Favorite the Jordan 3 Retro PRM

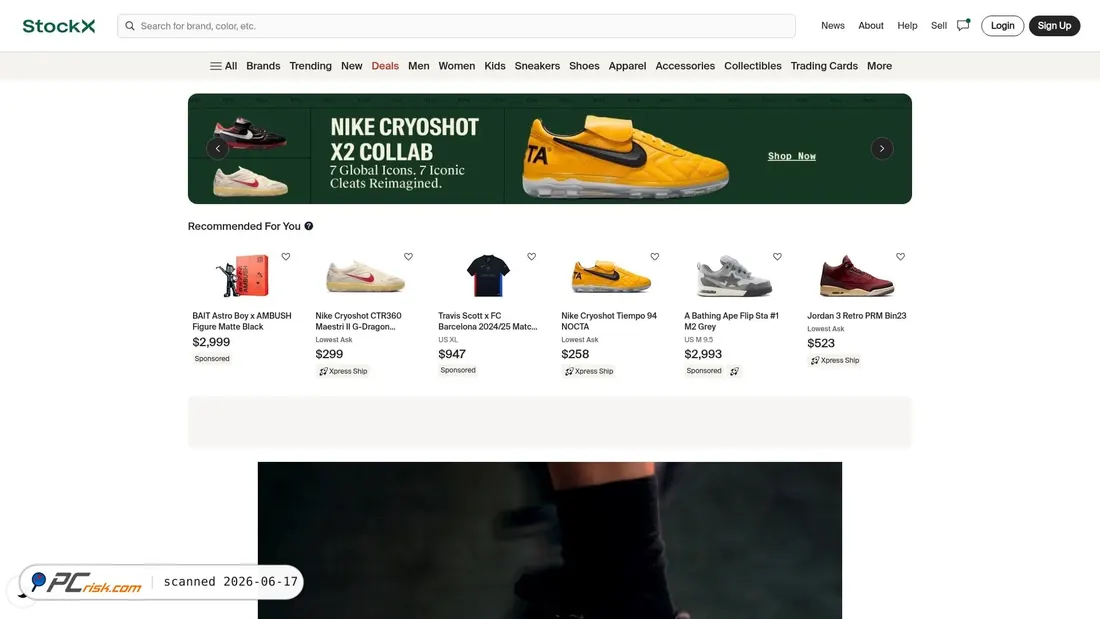click(900, 257)
